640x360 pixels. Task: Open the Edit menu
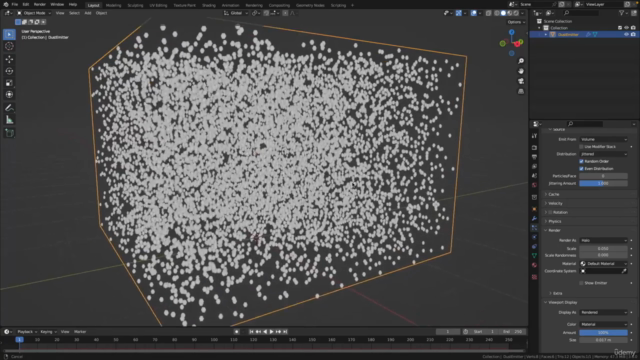coord(26,4)
